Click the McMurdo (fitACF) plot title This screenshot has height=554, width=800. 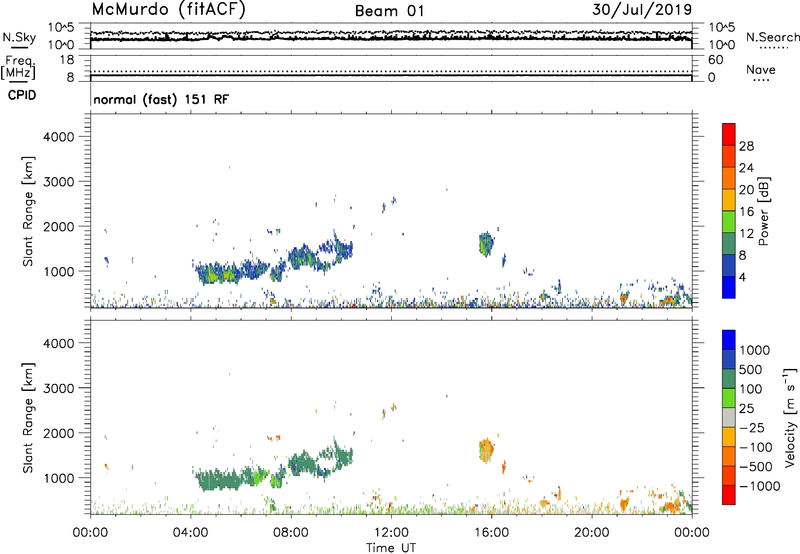168,10
